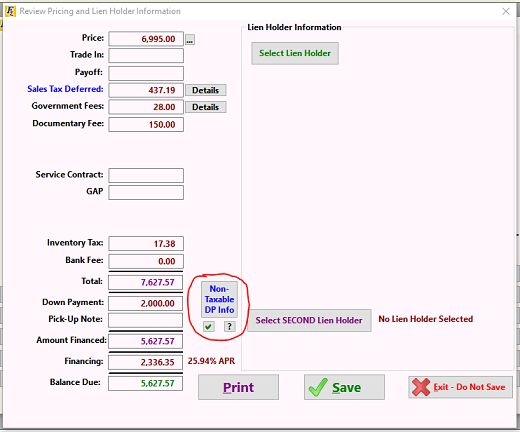Click the GAP input field
Viewport: 520px width, 432px height.
[146, 193]
